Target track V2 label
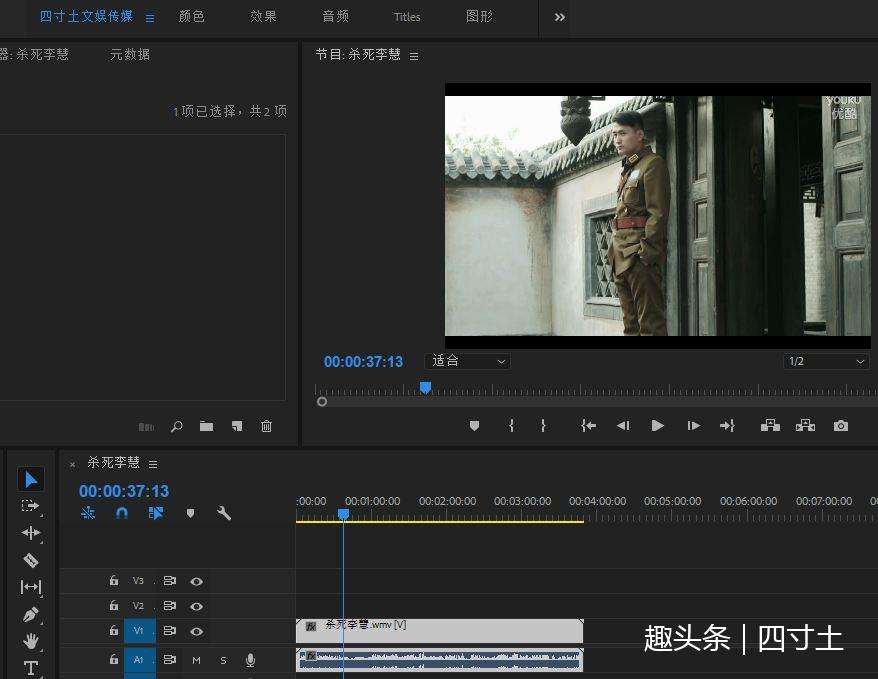Screen dimensions: 878x679 pyautogui.click(x=138, y=606)
